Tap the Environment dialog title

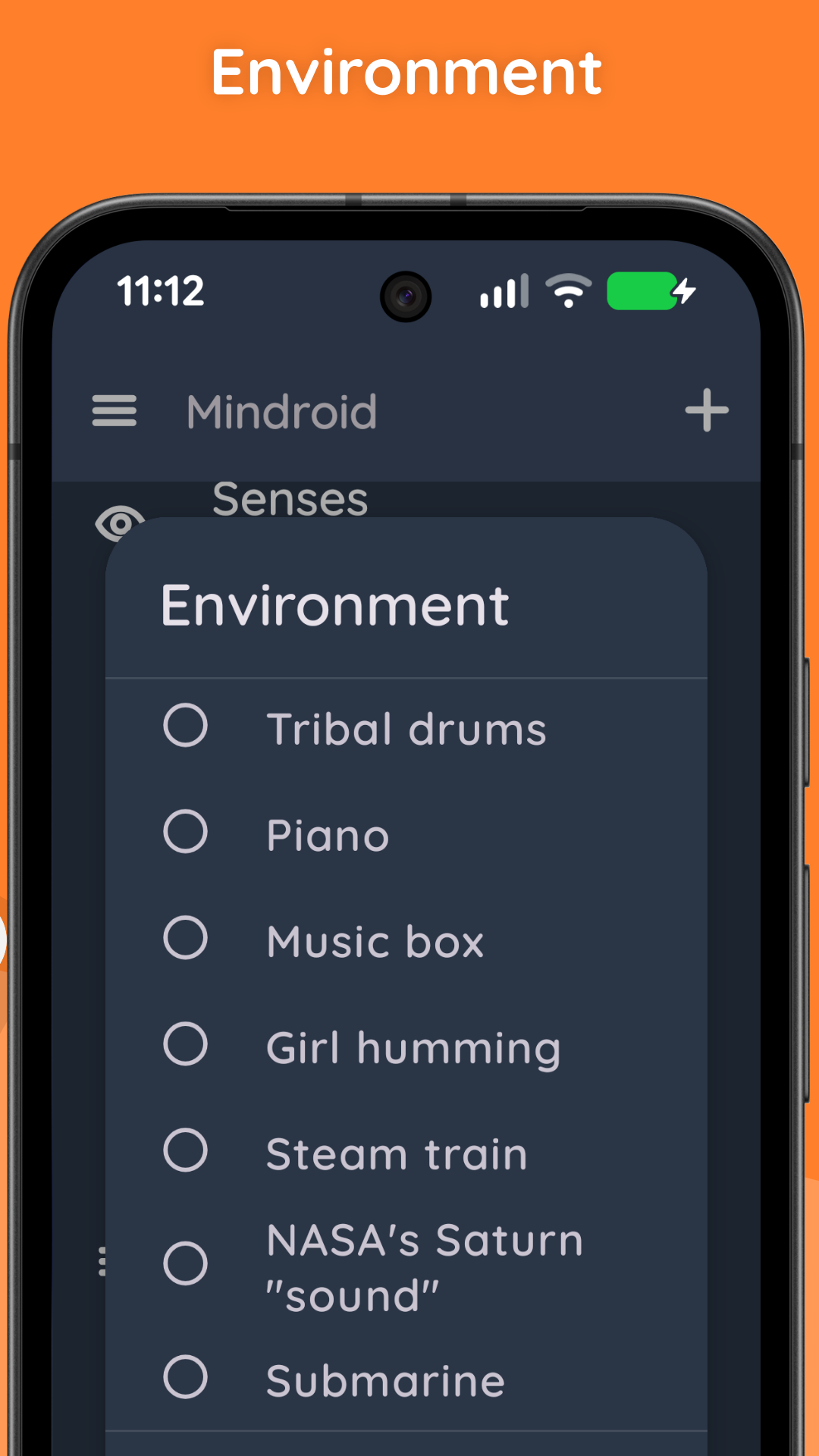click(336, 604)
